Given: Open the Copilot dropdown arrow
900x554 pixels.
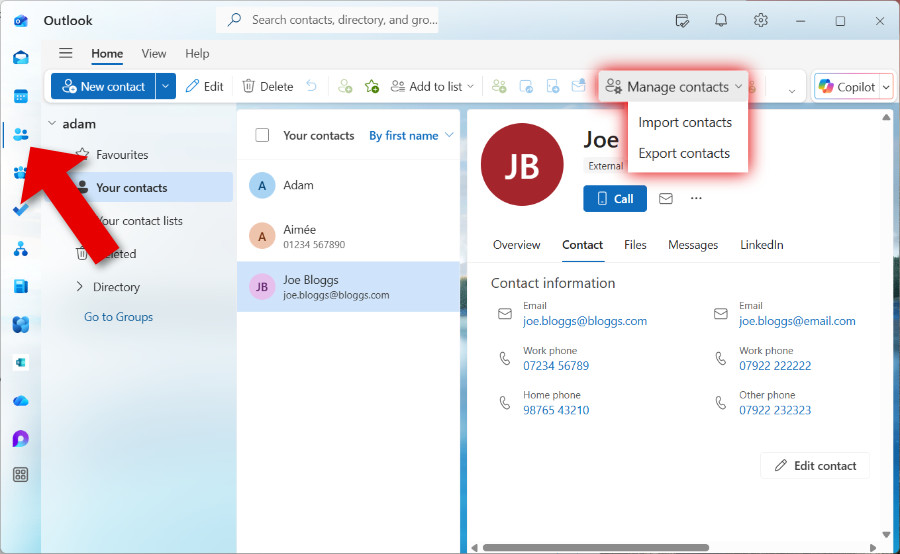Looking at the screenshot, I should pyautogui.click(x=886, y=87).
